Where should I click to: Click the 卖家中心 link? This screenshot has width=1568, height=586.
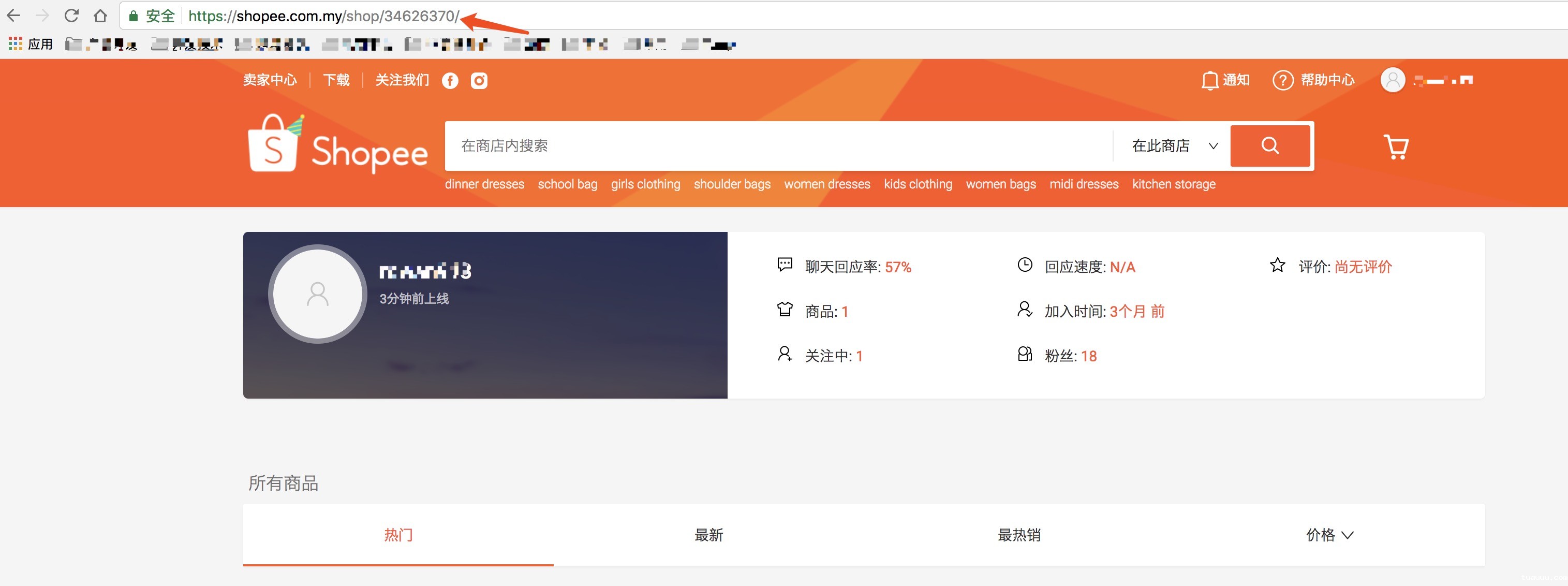[270, 80]
